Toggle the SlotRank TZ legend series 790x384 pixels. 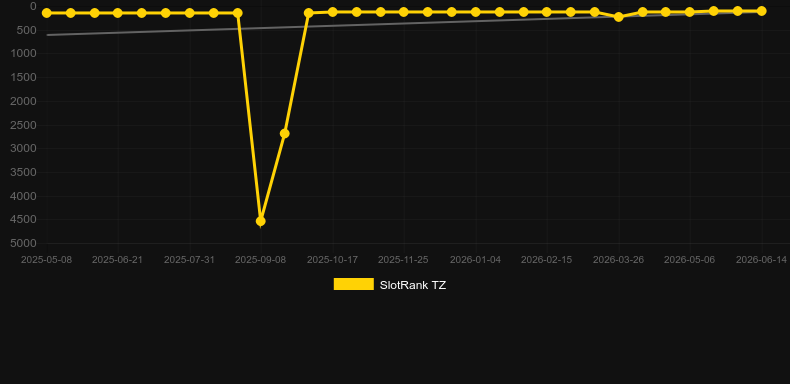coord(390,285)
